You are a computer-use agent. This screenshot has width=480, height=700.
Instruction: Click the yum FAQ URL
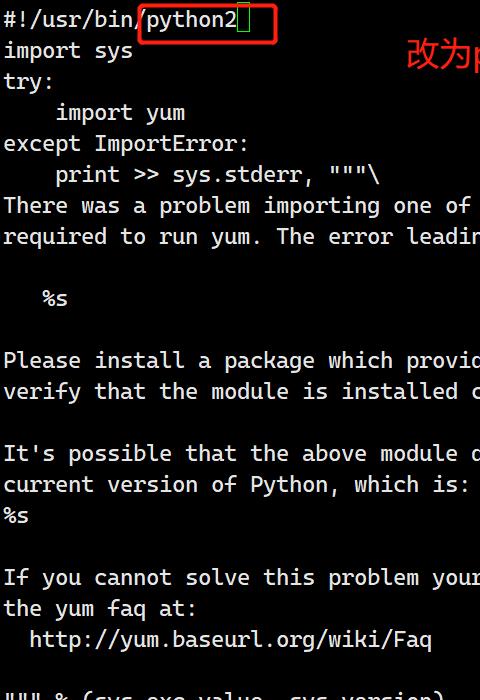[x=231, y=640]
